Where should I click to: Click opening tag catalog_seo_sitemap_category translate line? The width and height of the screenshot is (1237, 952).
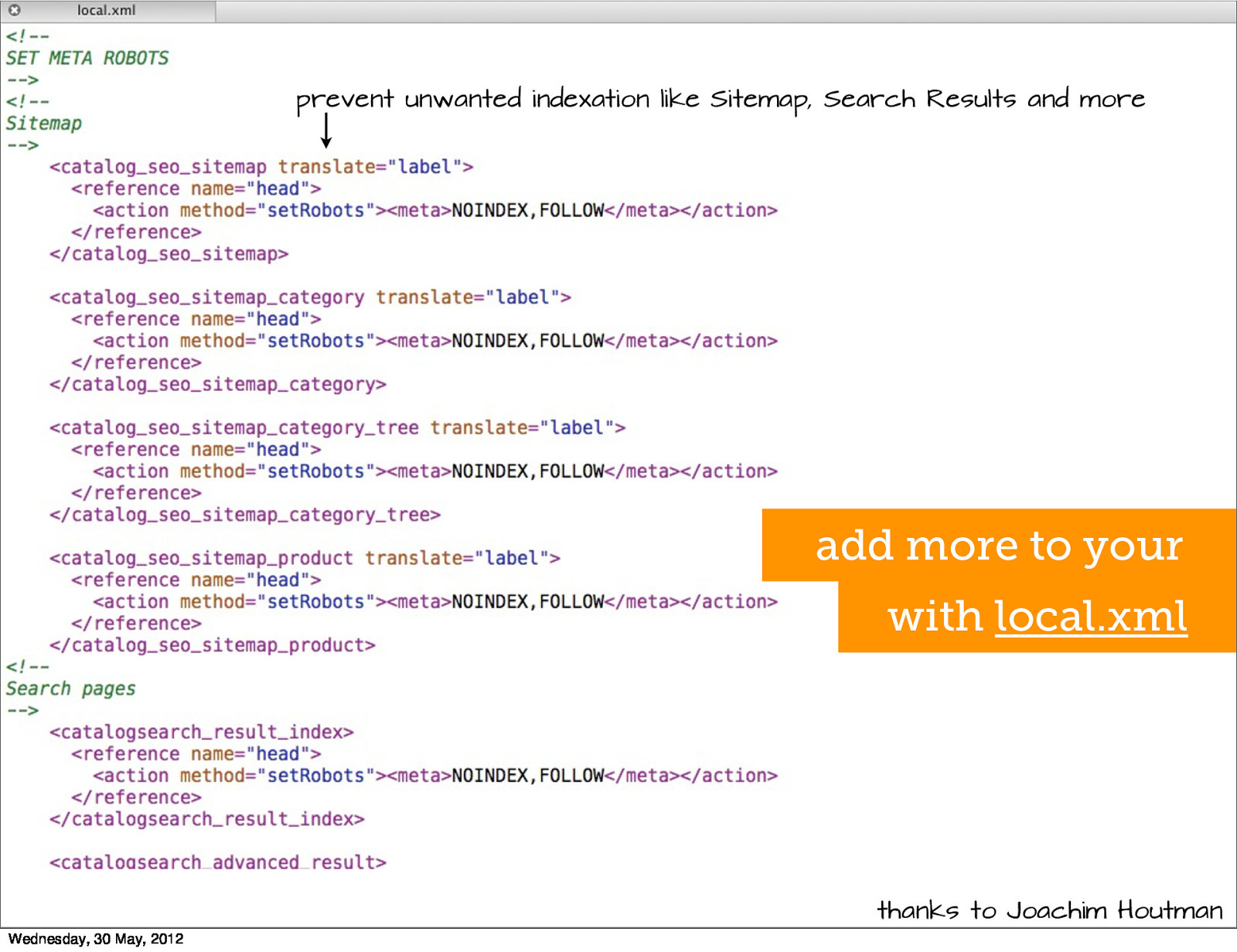point(310,297)
